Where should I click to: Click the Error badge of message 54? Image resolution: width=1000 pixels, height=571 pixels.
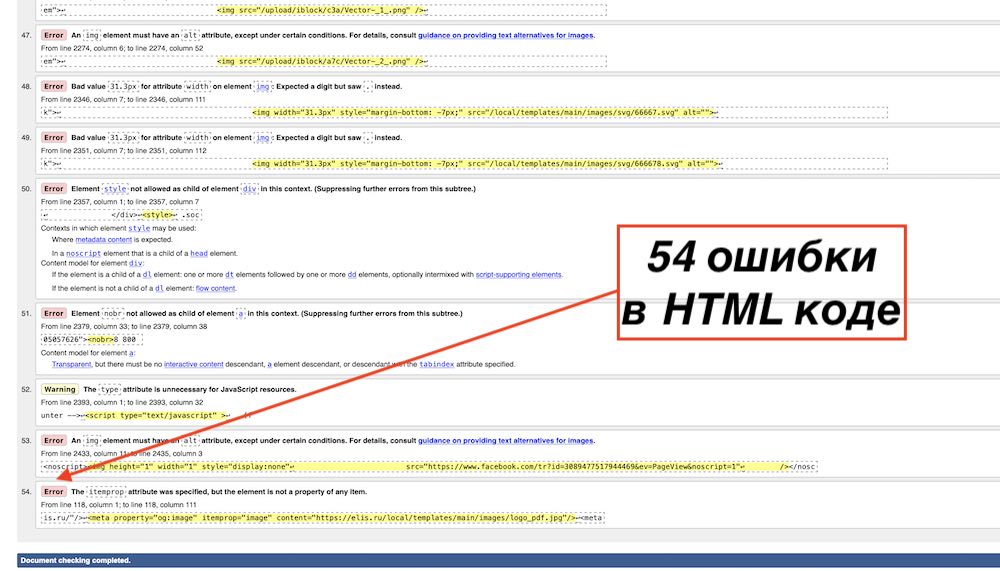coord(54,491)
